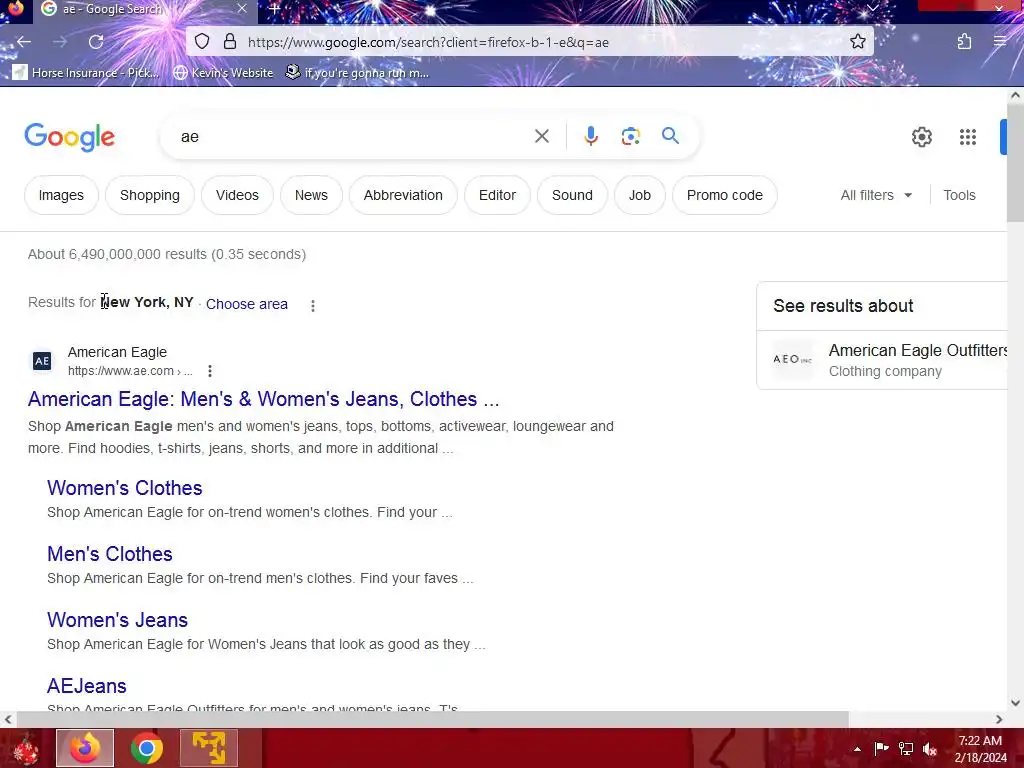Open the Firefox hamburger application menu
1024x768 pixels.
pyautogui.click(x=1000, y=42)
